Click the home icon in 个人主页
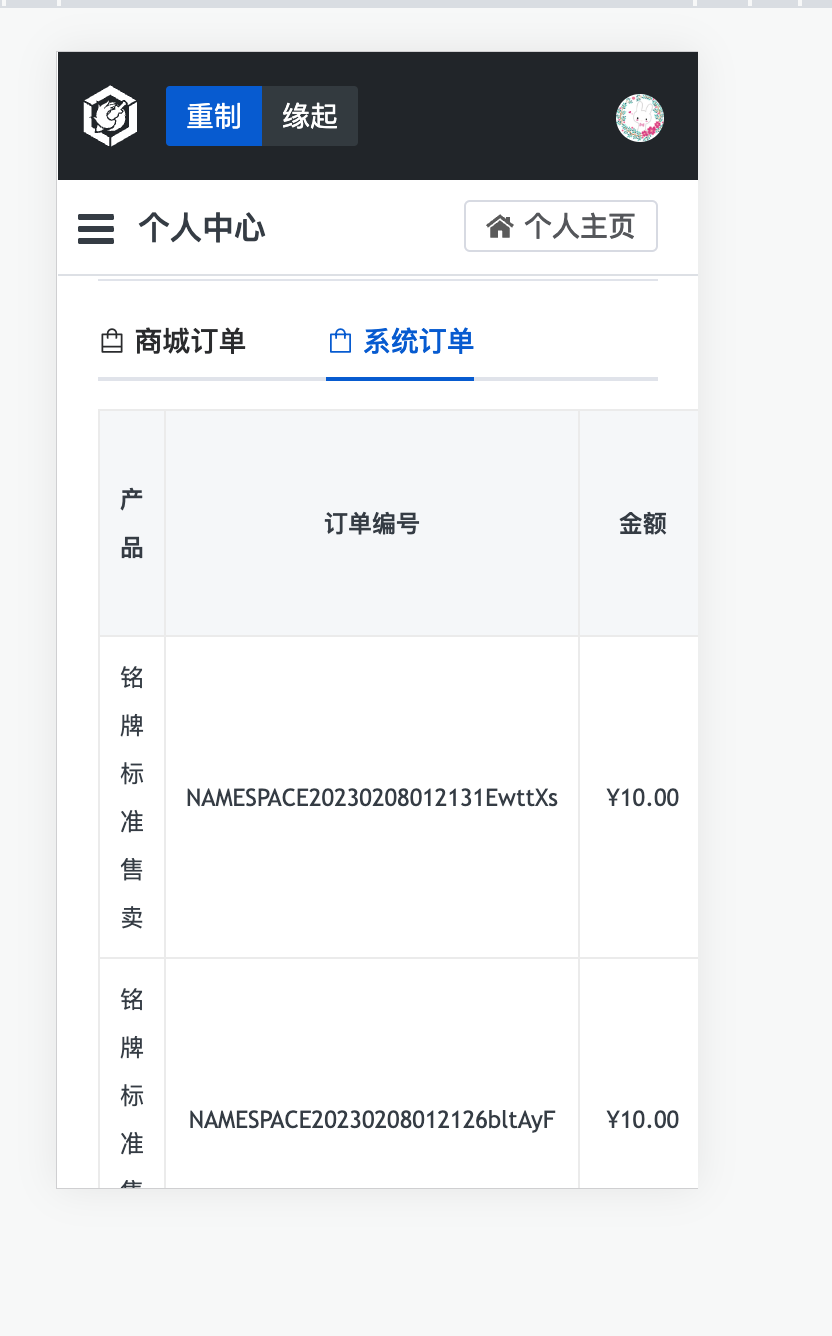This screenshot has height=1336, width=832. click(x=500, y=227)
